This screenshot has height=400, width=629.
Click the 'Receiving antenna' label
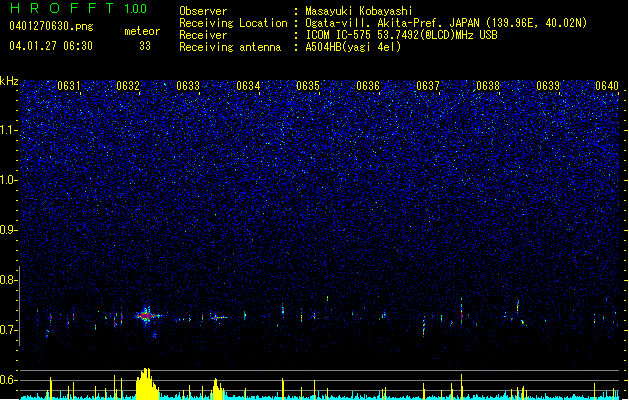click(230, 47)
